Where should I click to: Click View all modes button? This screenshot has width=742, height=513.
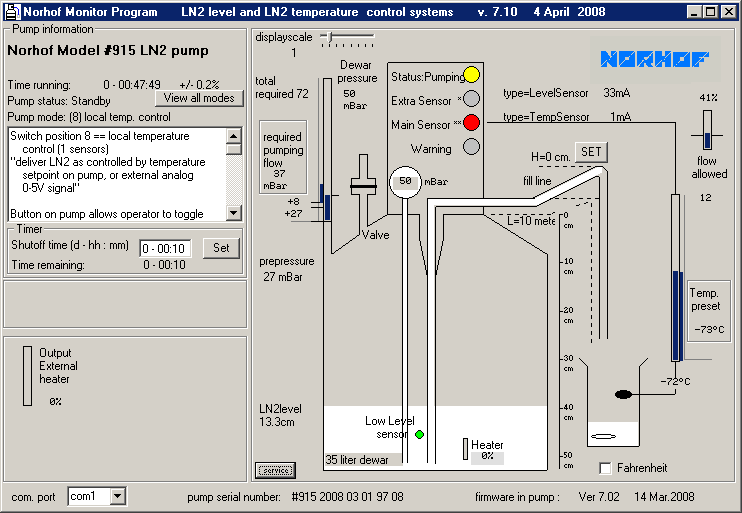(199, 98)
